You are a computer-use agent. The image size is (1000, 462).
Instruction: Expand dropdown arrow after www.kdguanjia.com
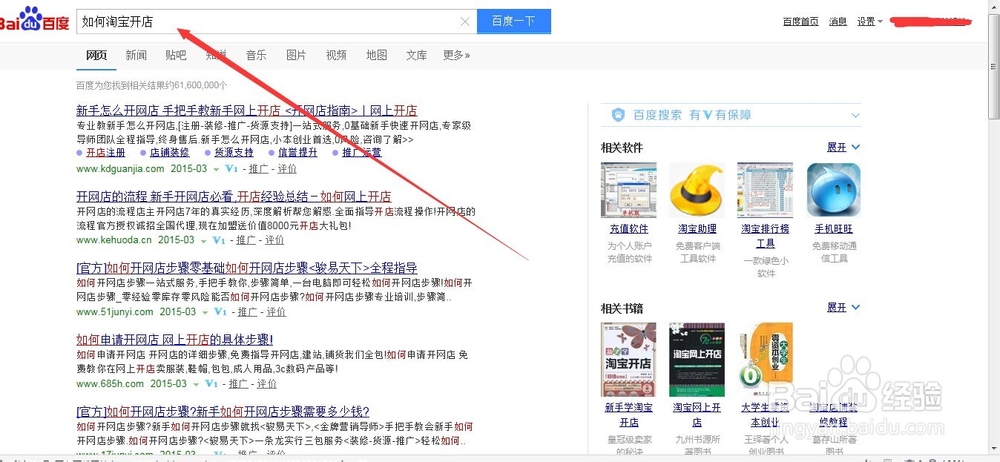coord(216,170)
